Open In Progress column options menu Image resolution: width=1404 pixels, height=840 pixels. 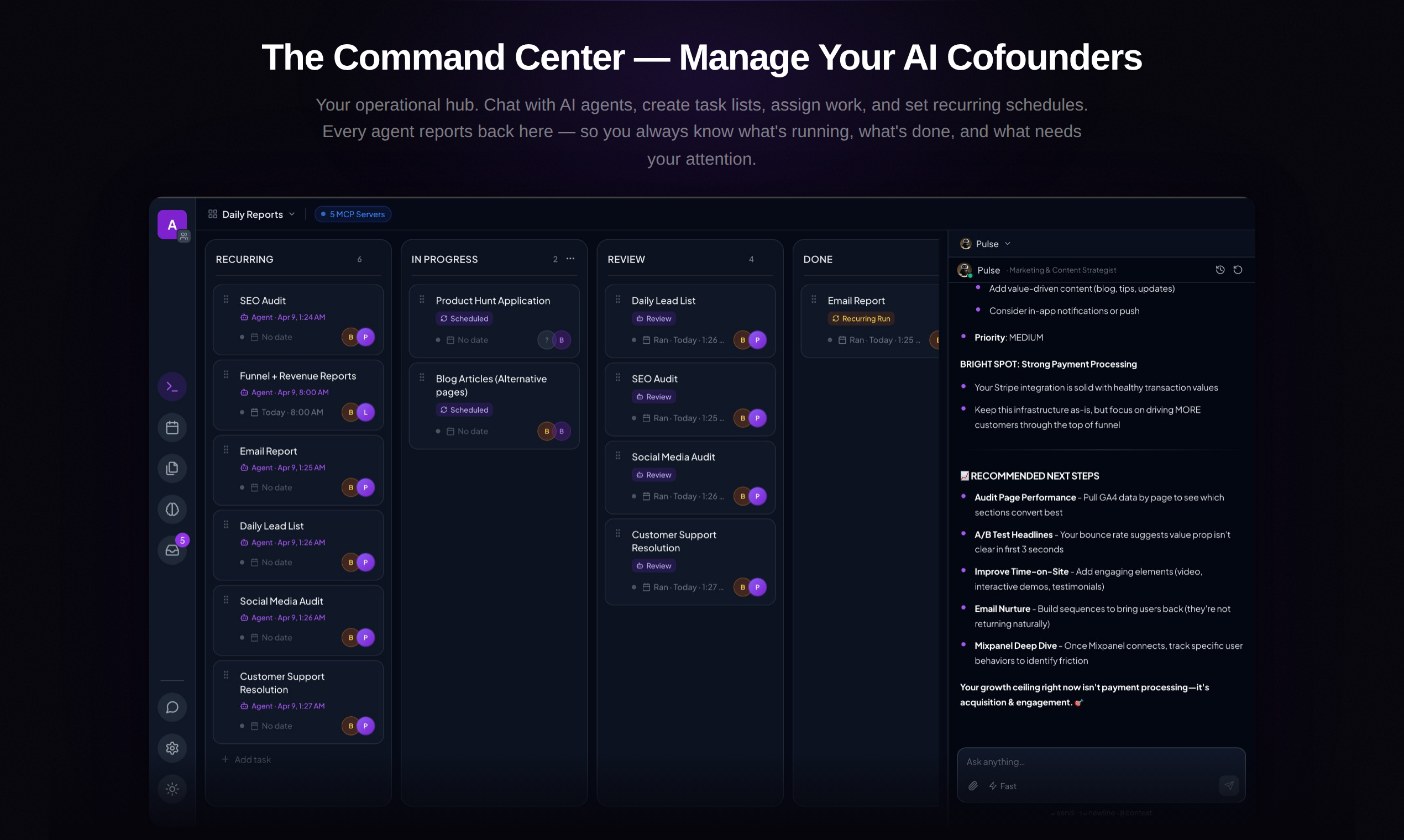pyautogui.click(x=570, y=259)
